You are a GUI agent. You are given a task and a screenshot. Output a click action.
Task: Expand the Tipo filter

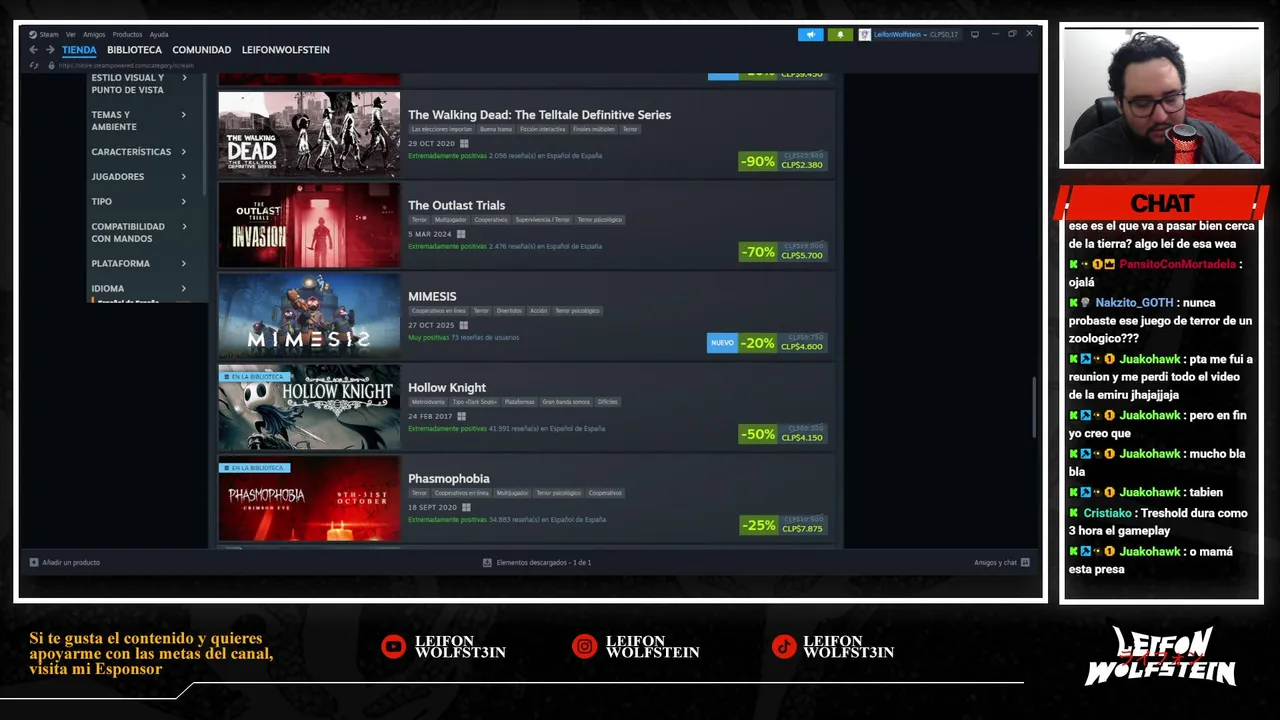tap(139, 202)
